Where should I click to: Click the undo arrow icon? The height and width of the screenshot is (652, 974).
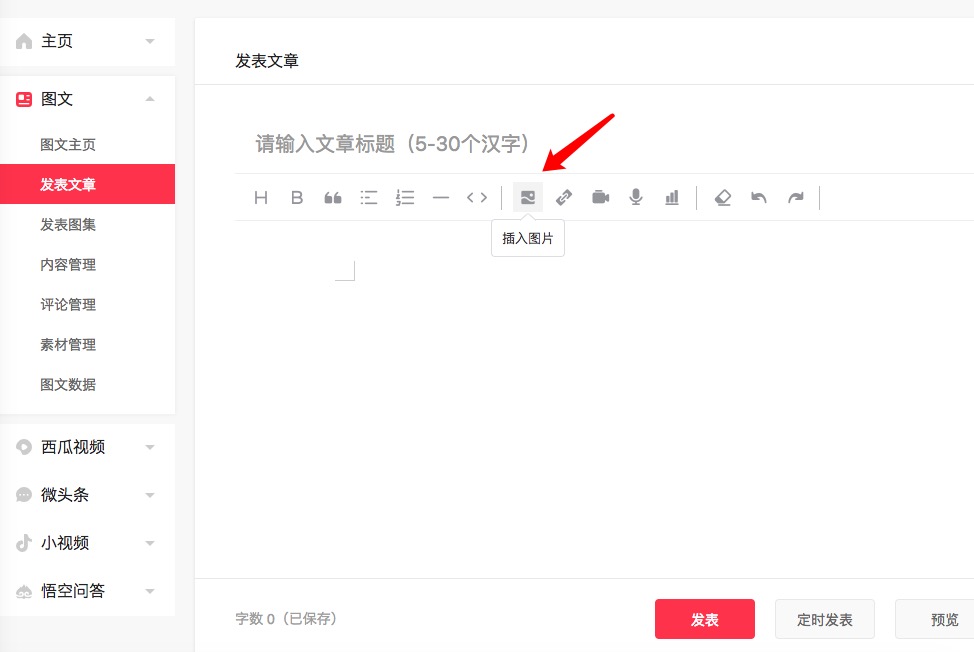758,197
